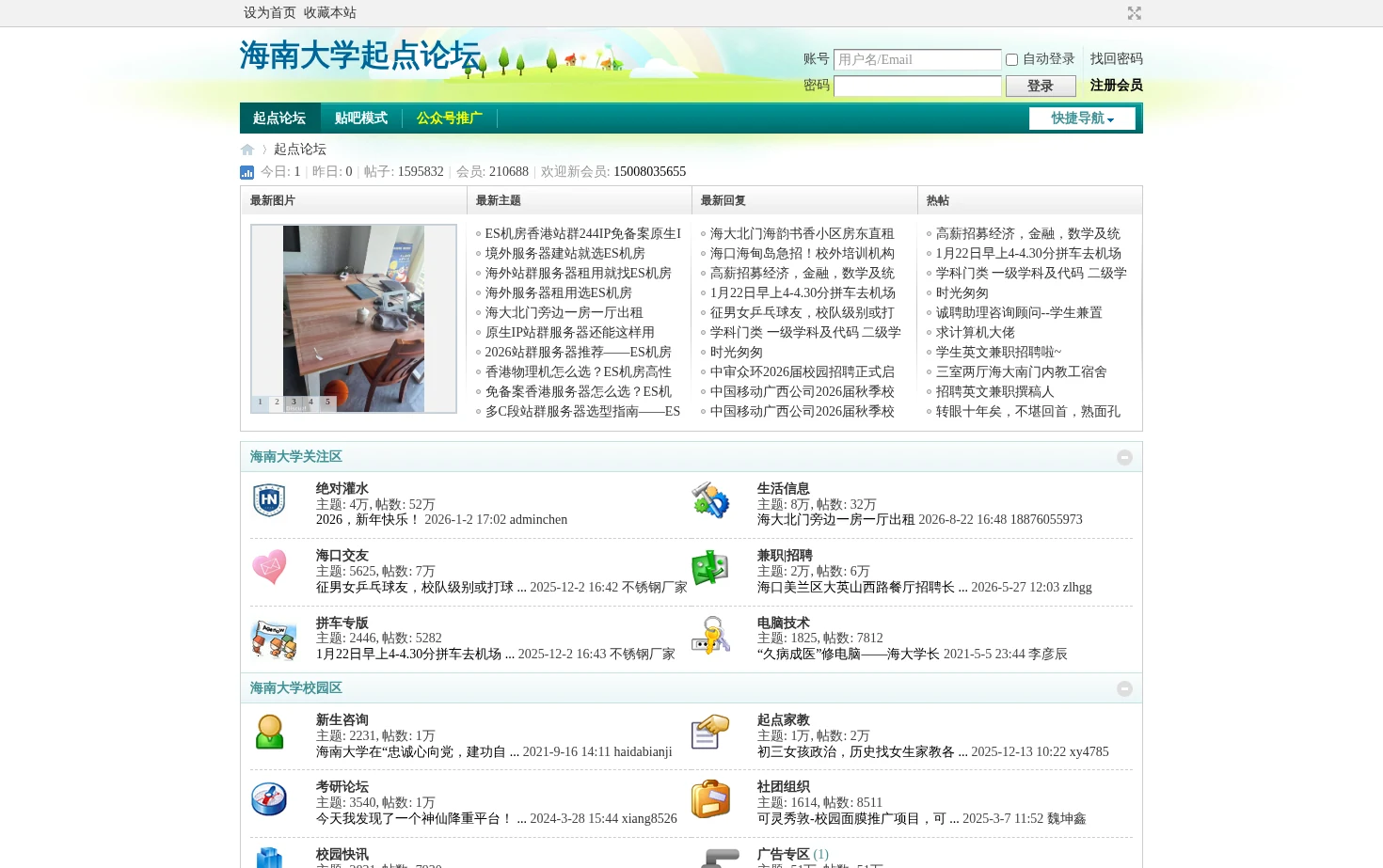Click 设为首页 in the top bar
The width and height of the screenshot is (1383, 868).
coord(270,12)
